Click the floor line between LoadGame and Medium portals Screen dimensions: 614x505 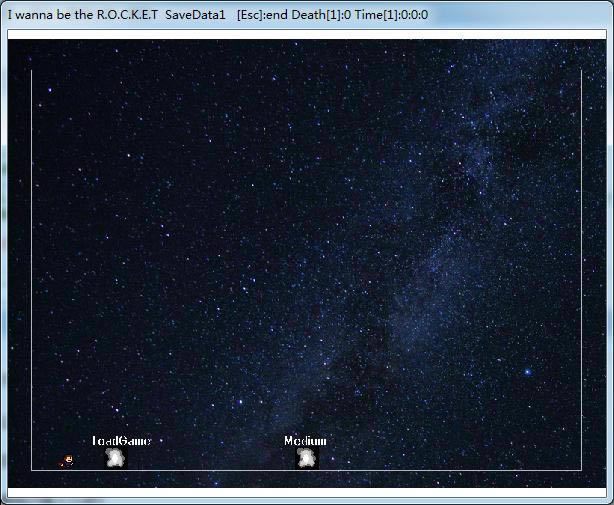[210, 469]
